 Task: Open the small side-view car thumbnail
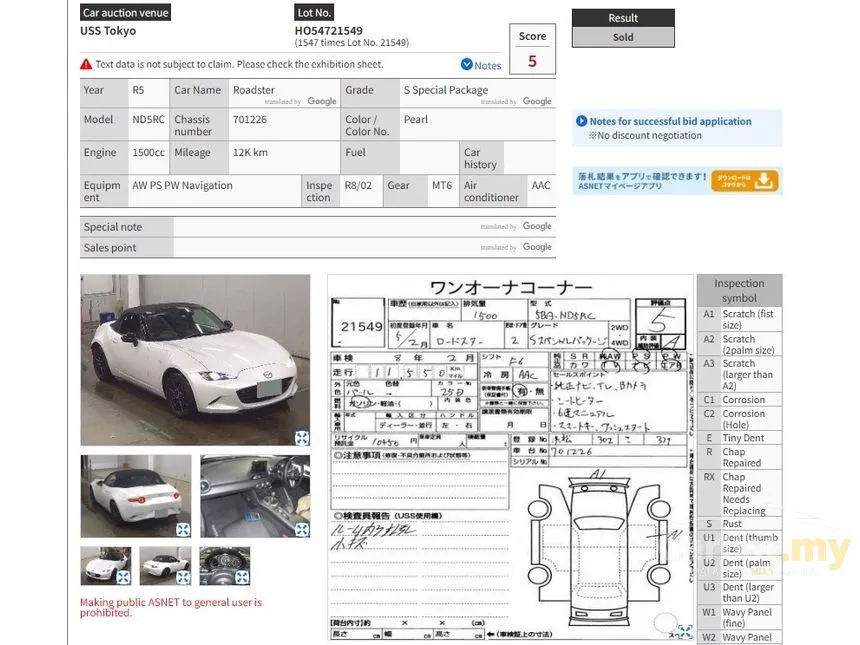pos(165,565)
